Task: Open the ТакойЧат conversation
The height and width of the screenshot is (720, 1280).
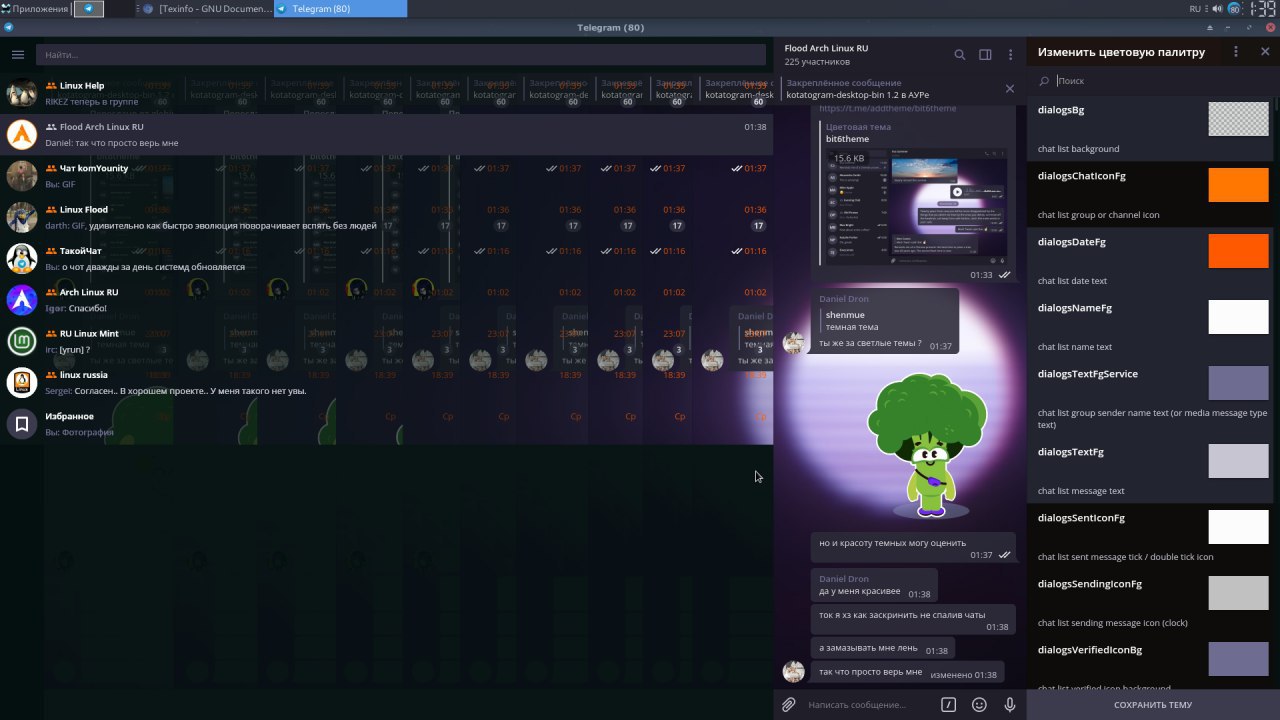Action: (386, 258)
